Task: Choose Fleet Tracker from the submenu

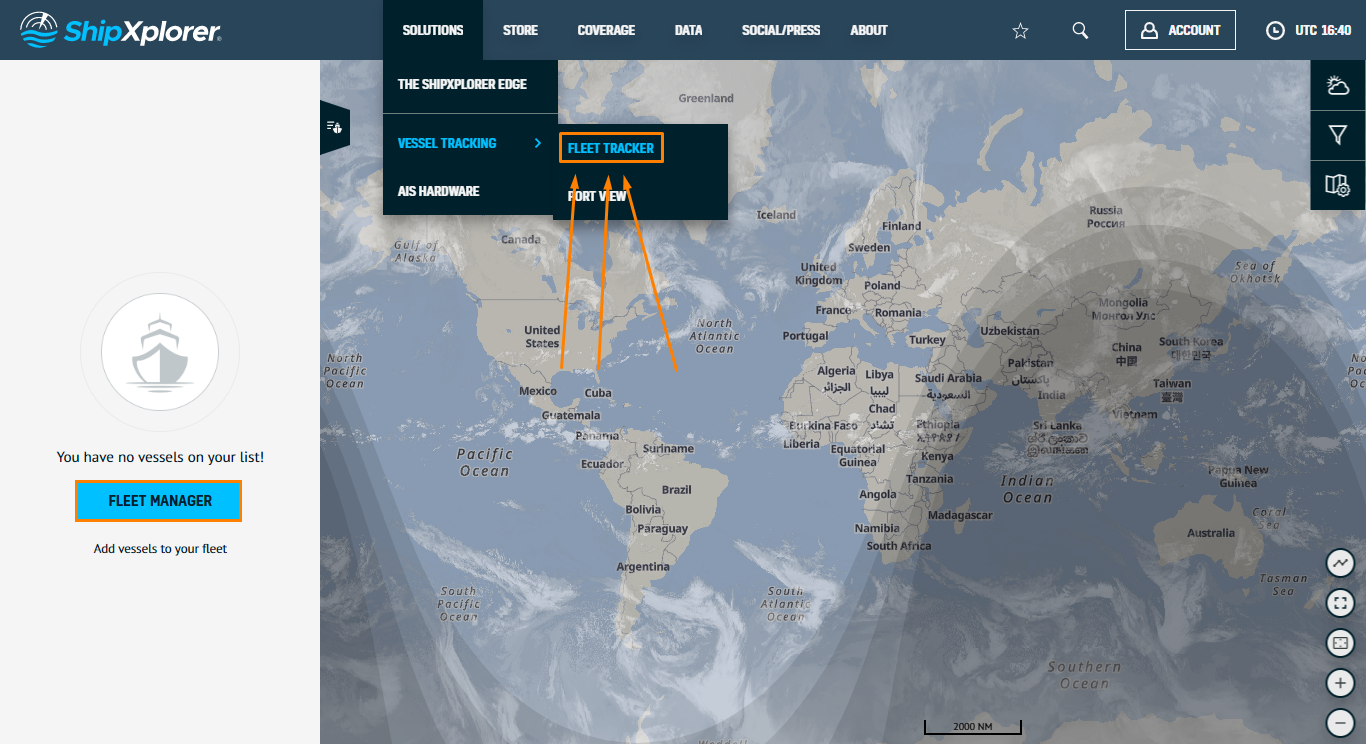Action: [611, 148]
